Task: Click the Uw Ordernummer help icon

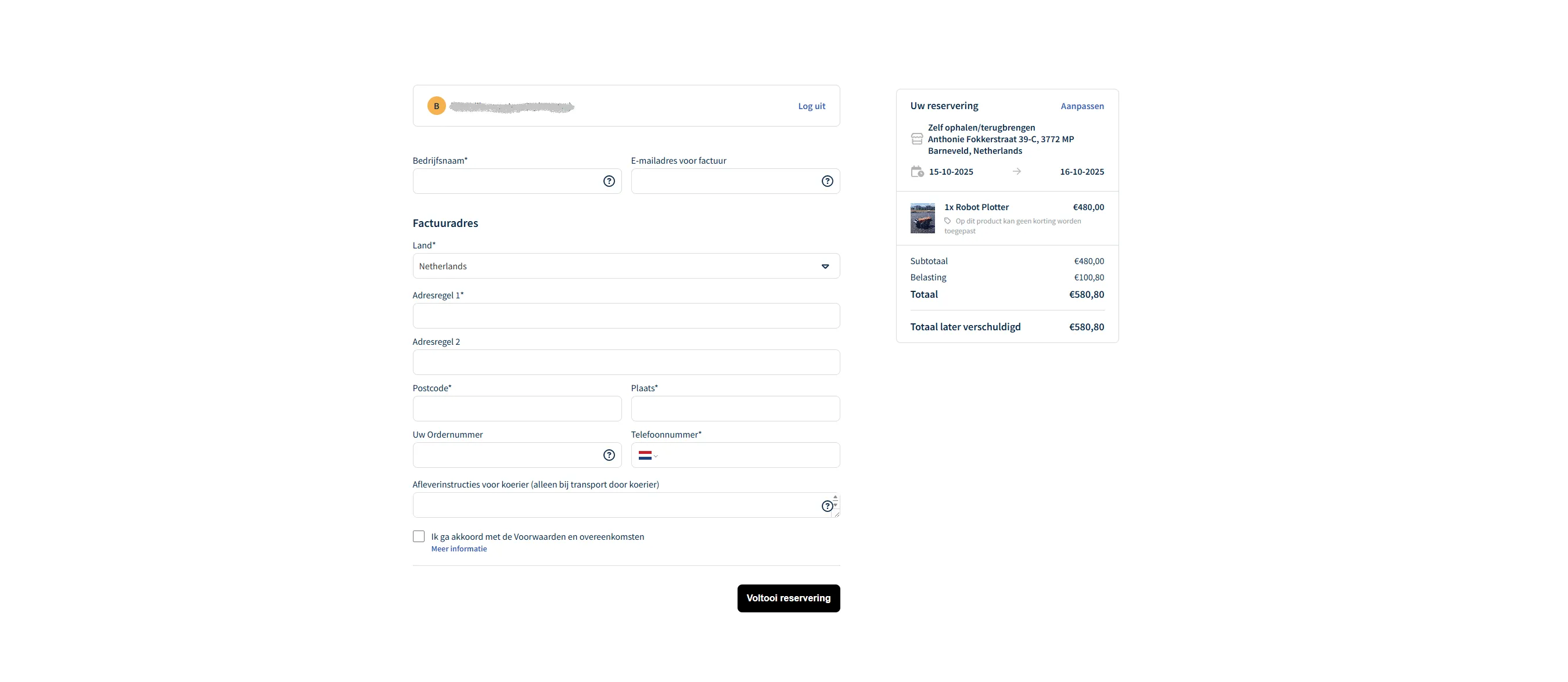Action: tap(609, 455)
